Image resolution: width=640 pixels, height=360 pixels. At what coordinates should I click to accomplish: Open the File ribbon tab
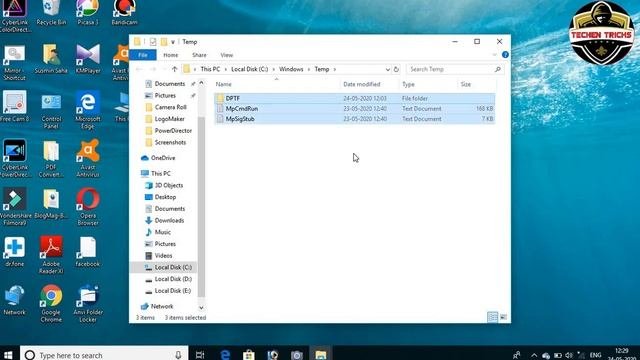click(x=143, y=55)
